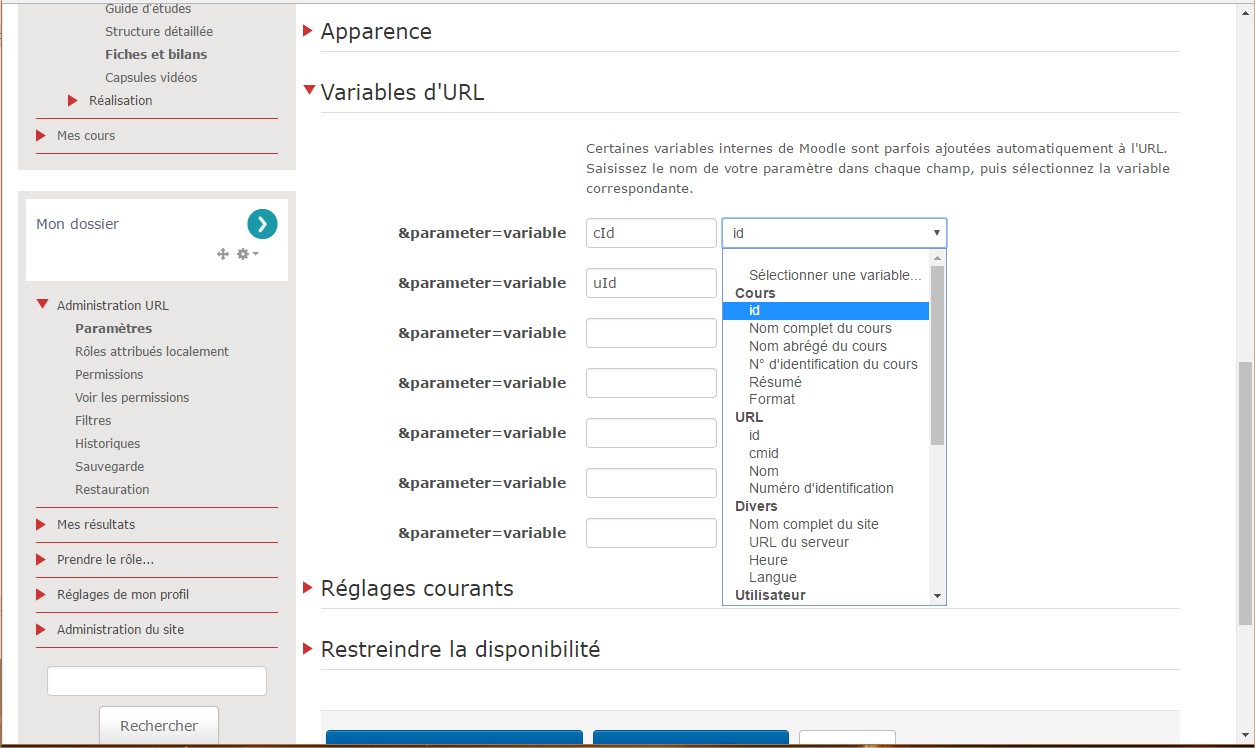Click the dropdown list's down scroll arrow

(x=937, y=596)
